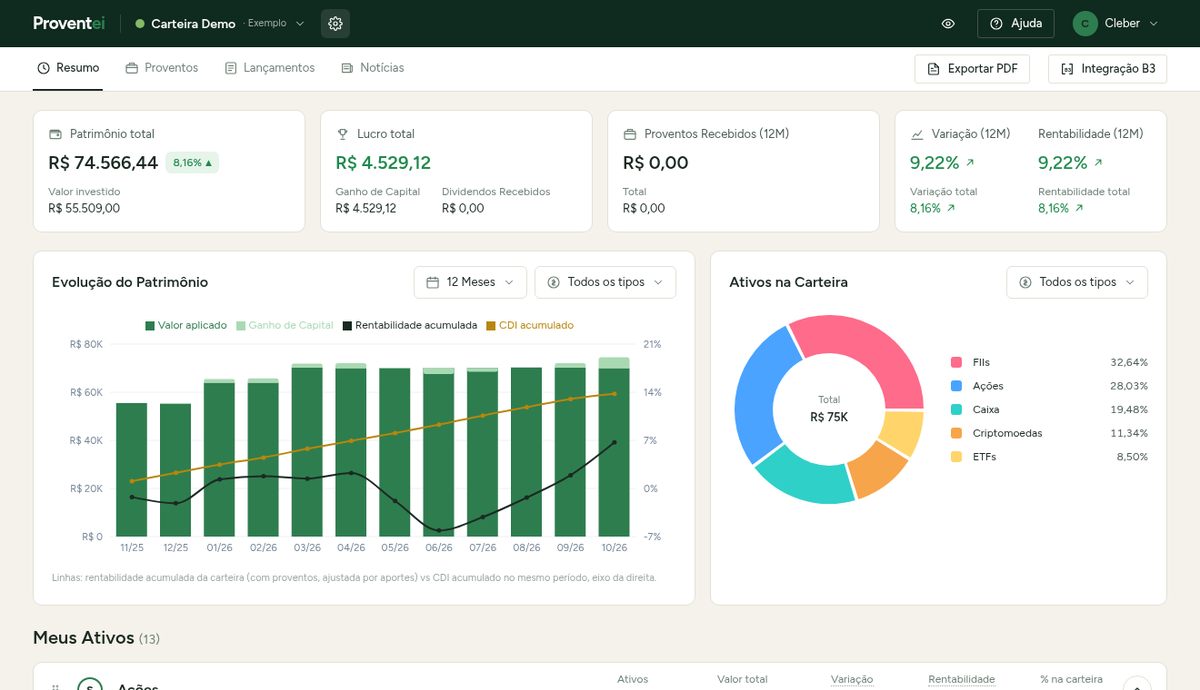Click the arrow next to Variação total 8,16%
This screenshot has width=1200, height=690.
pyautogui.click(x=951, y=209)
